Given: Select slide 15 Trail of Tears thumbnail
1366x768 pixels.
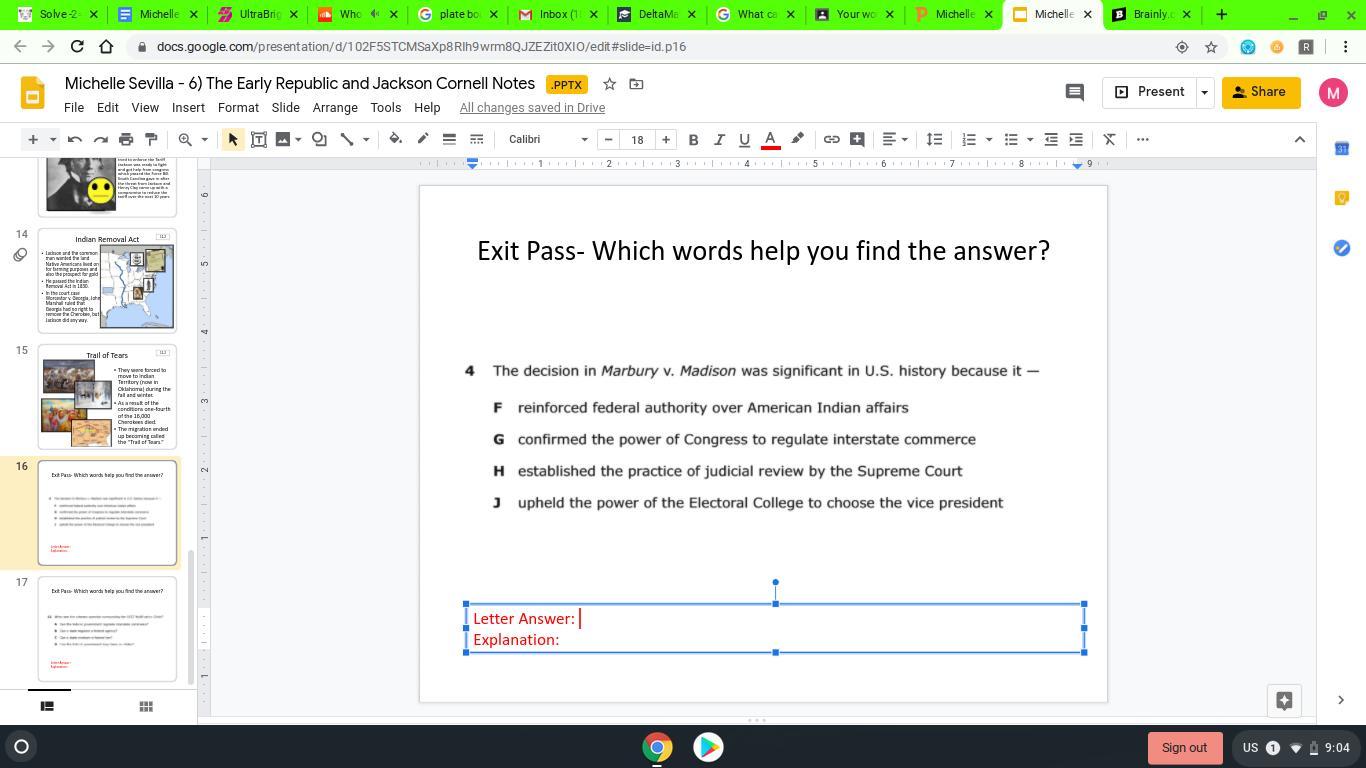Looking at the screenshot, I should 107,397.
